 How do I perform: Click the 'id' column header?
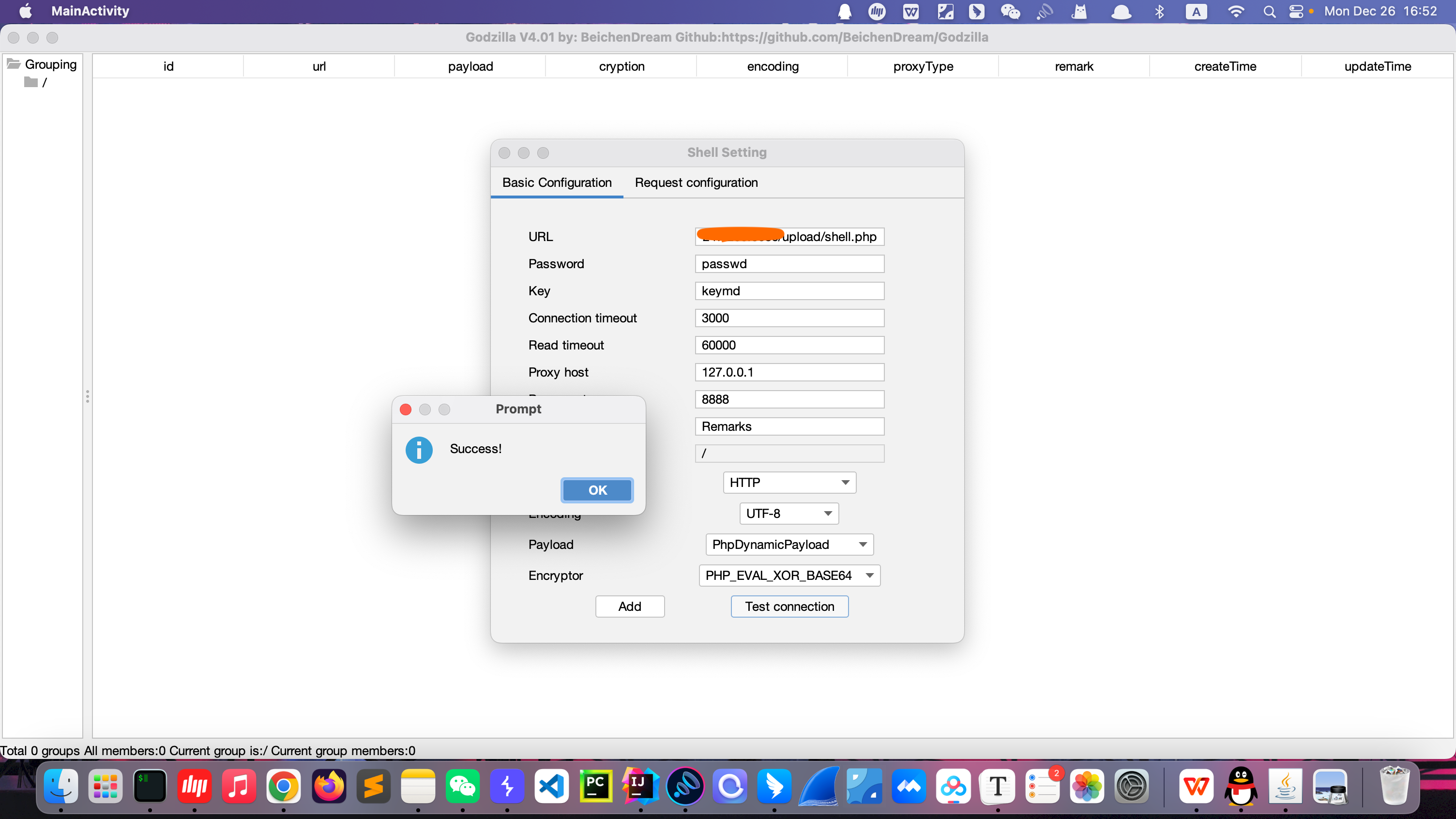[x=168, y=66]
